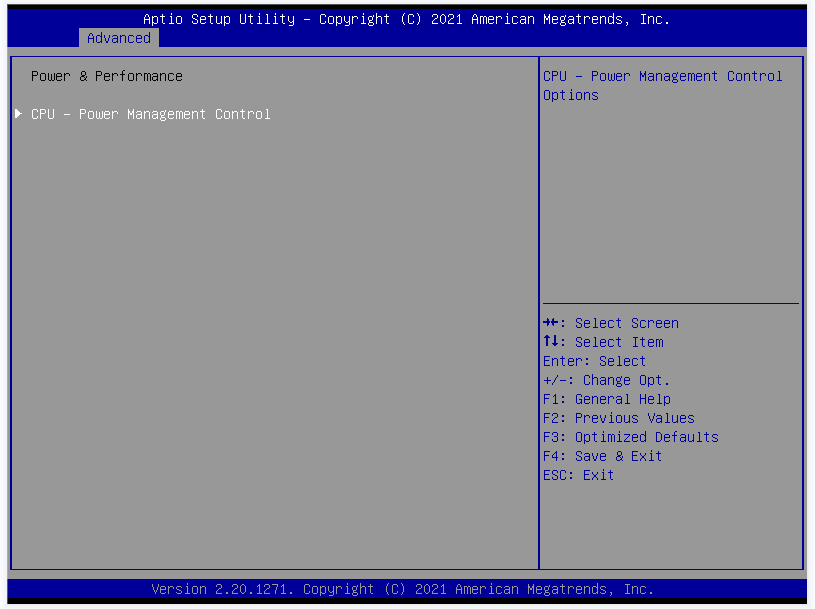815x609 pixels.
Task: Click the help description in right panel
Action: pos(662,85)
